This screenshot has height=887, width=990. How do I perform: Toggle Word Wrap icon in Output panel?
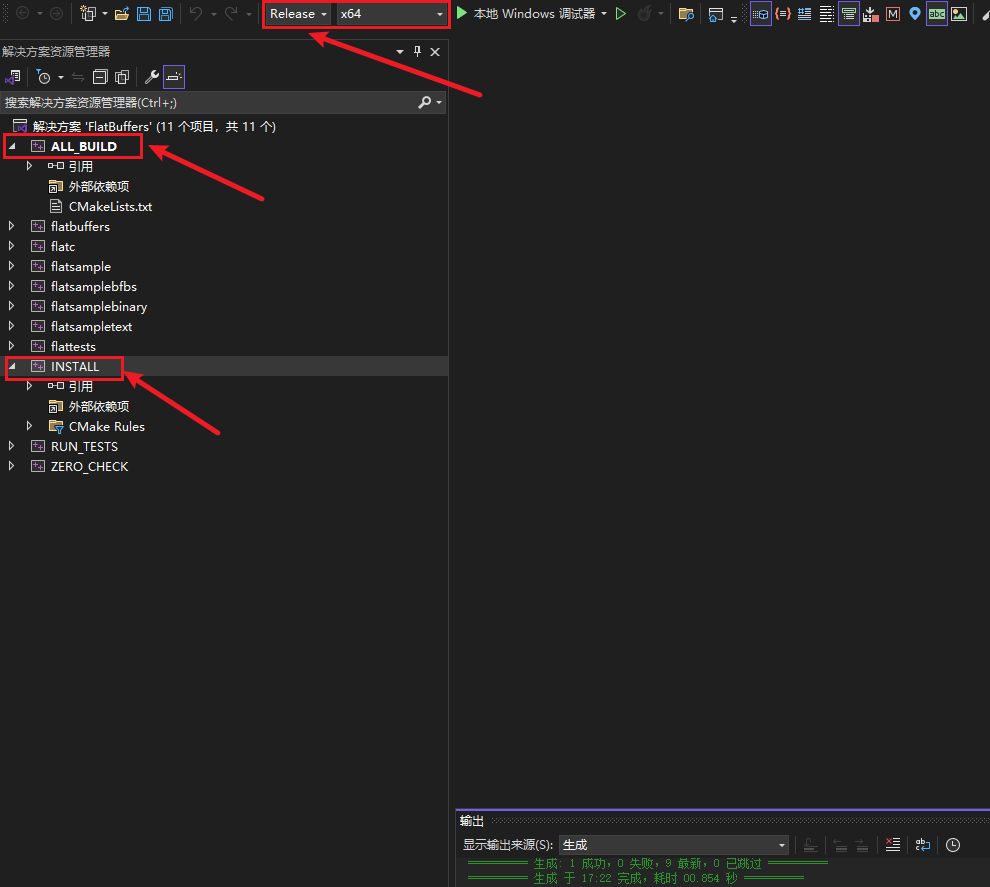tap(922, 845)
